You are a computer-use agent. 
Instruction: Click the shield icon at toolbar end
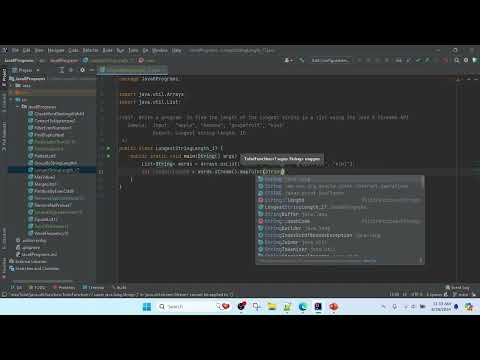475,60
